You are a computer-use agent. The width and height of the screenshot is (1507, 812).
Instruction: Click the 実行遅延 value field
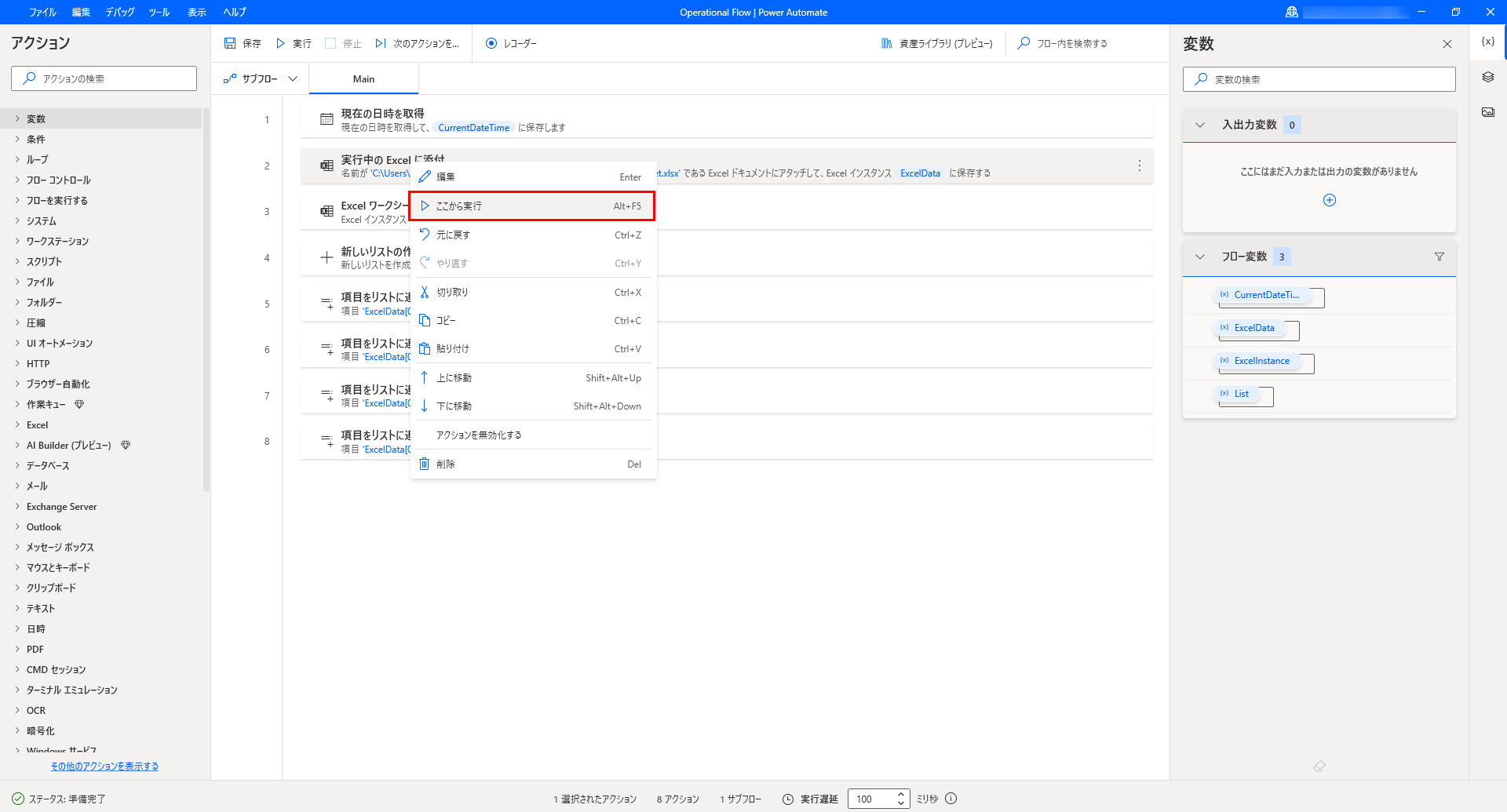[x=870, y=799]
